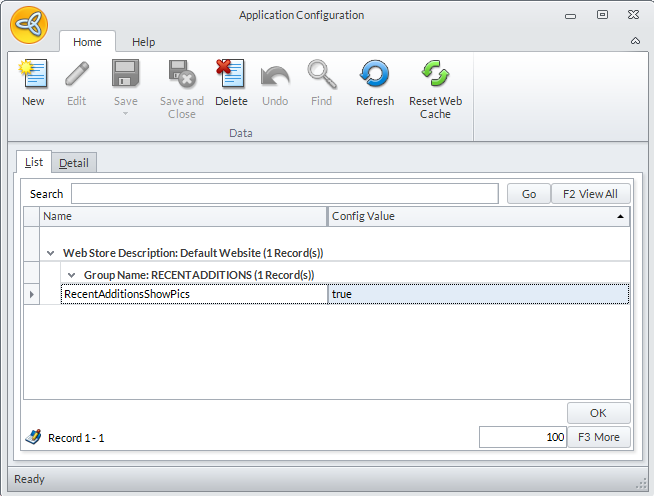This screenshot has height=496, width=654.
Task: Collapse the RECENT ADDITIONS group
Action: click(x=72, y=275)
